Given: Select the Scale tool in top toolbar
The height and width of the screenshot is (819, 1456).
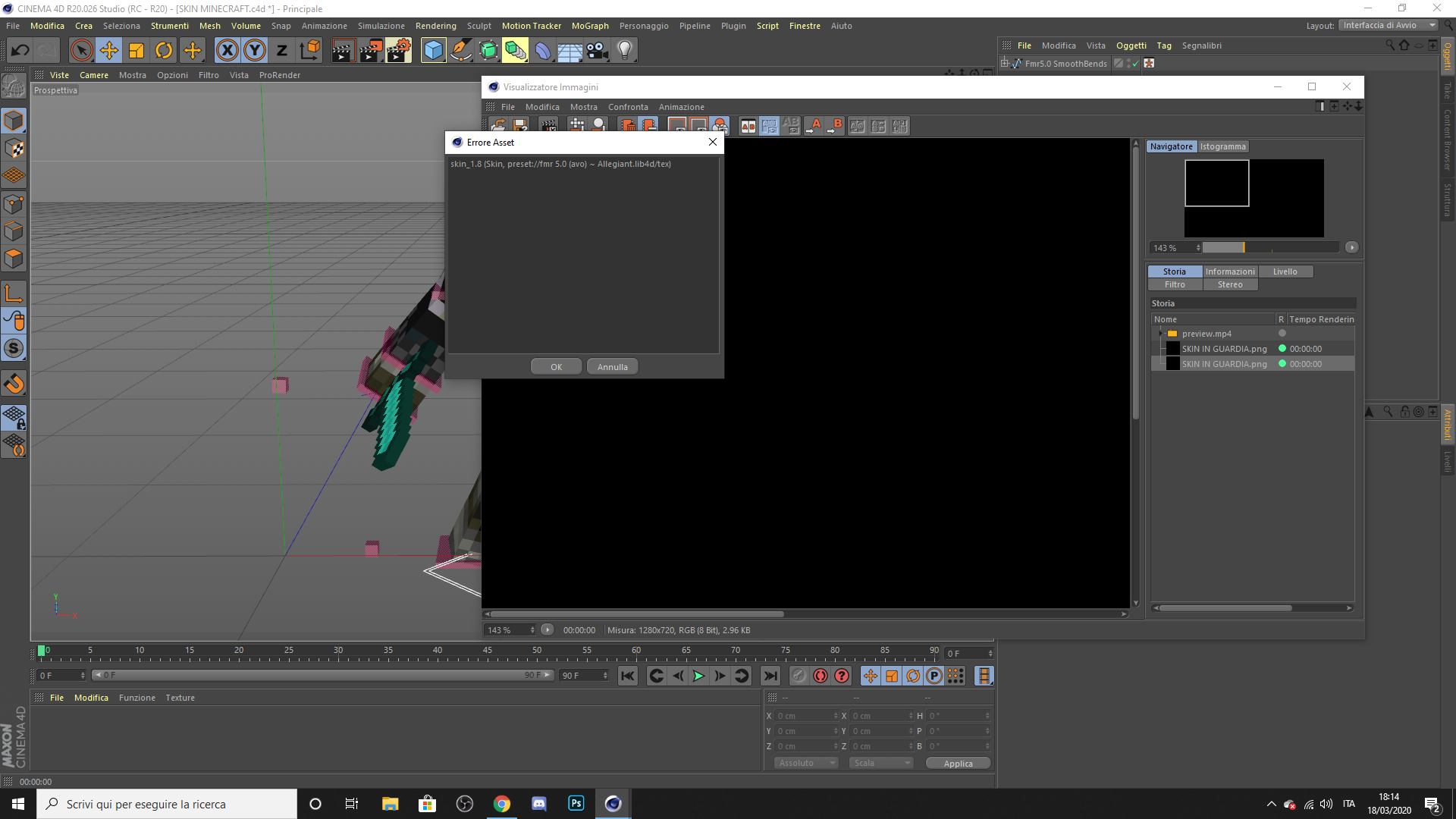Looking at the screenshot, I should (136, 51).
